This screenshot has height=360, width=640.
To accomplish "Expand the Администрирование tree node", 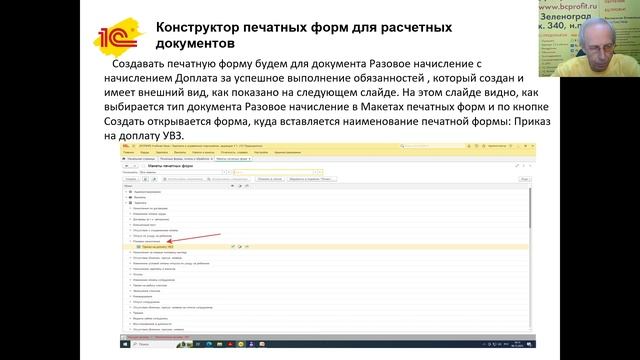I will coord(126,192).
